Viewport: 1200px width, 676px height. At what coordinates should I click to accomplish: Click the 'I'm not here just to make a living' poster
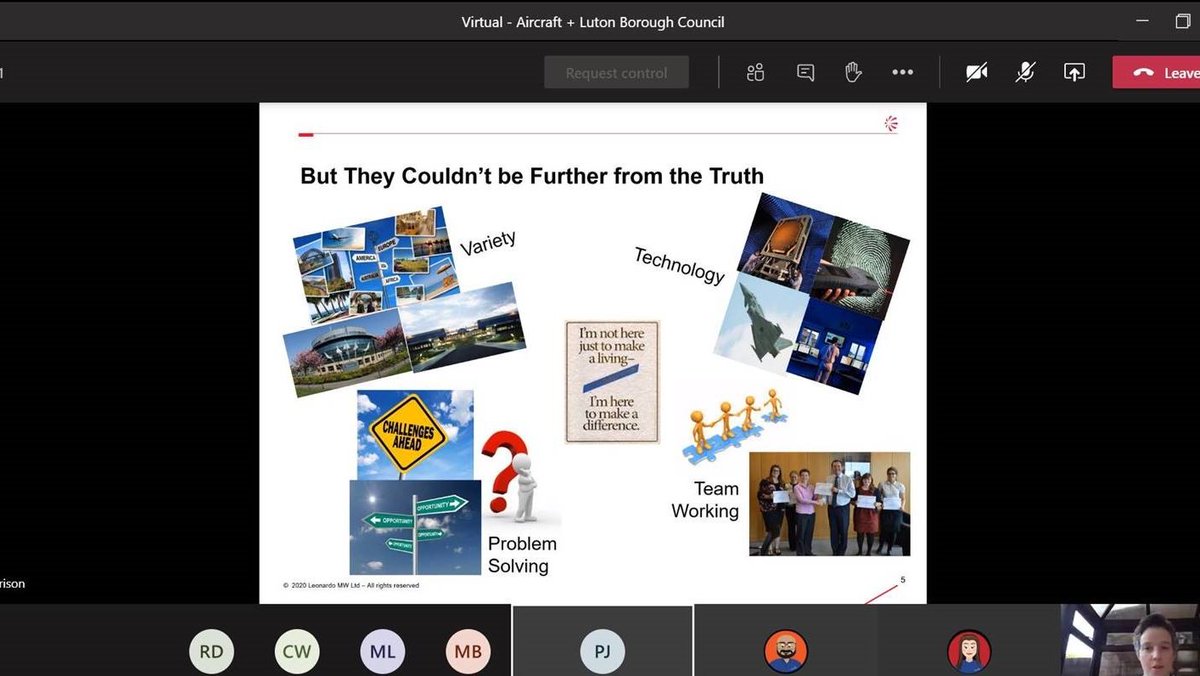tap(612, 382)
